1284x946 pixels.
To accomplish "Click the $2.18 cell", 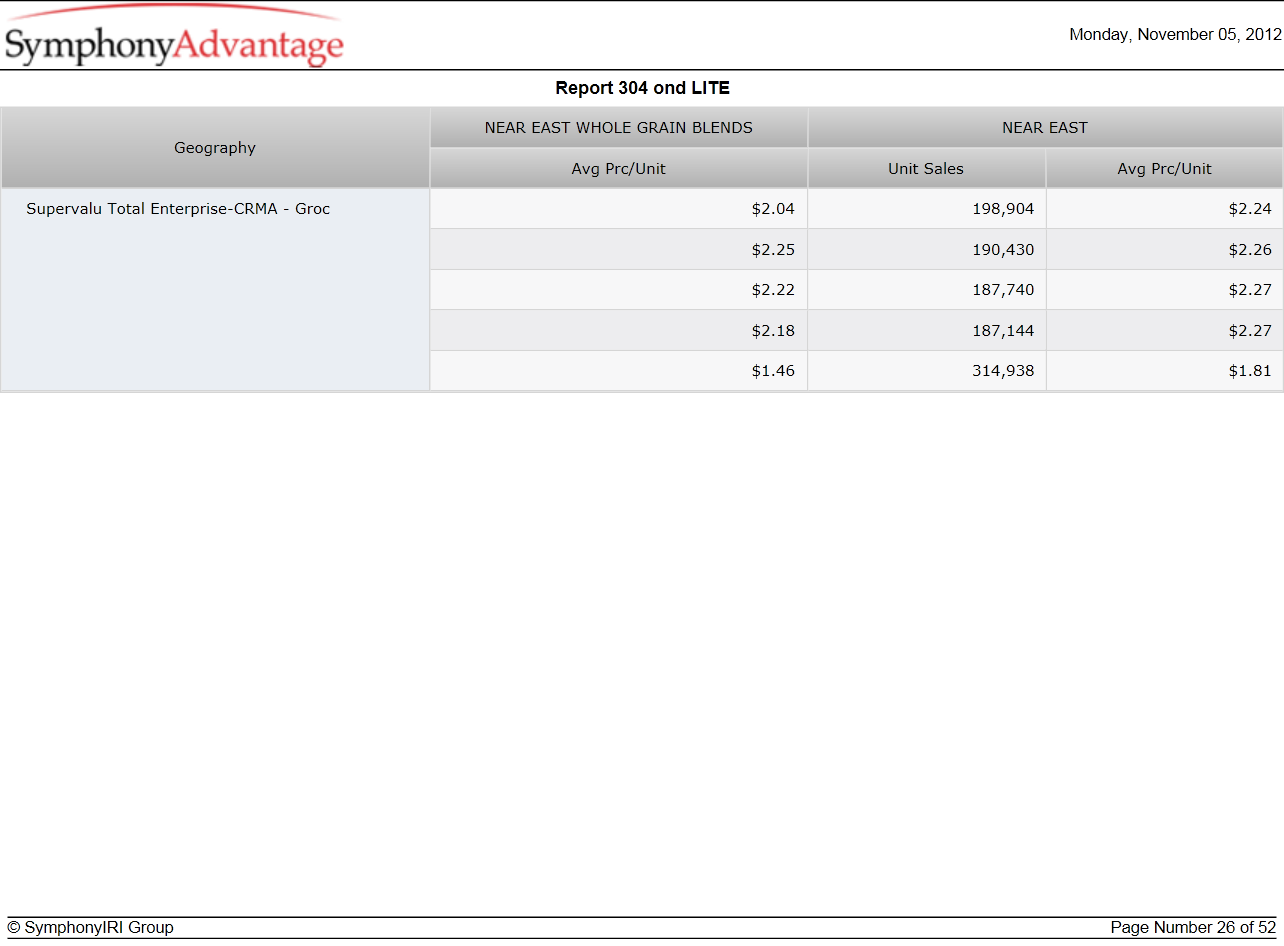I will [x=619, y=330].
